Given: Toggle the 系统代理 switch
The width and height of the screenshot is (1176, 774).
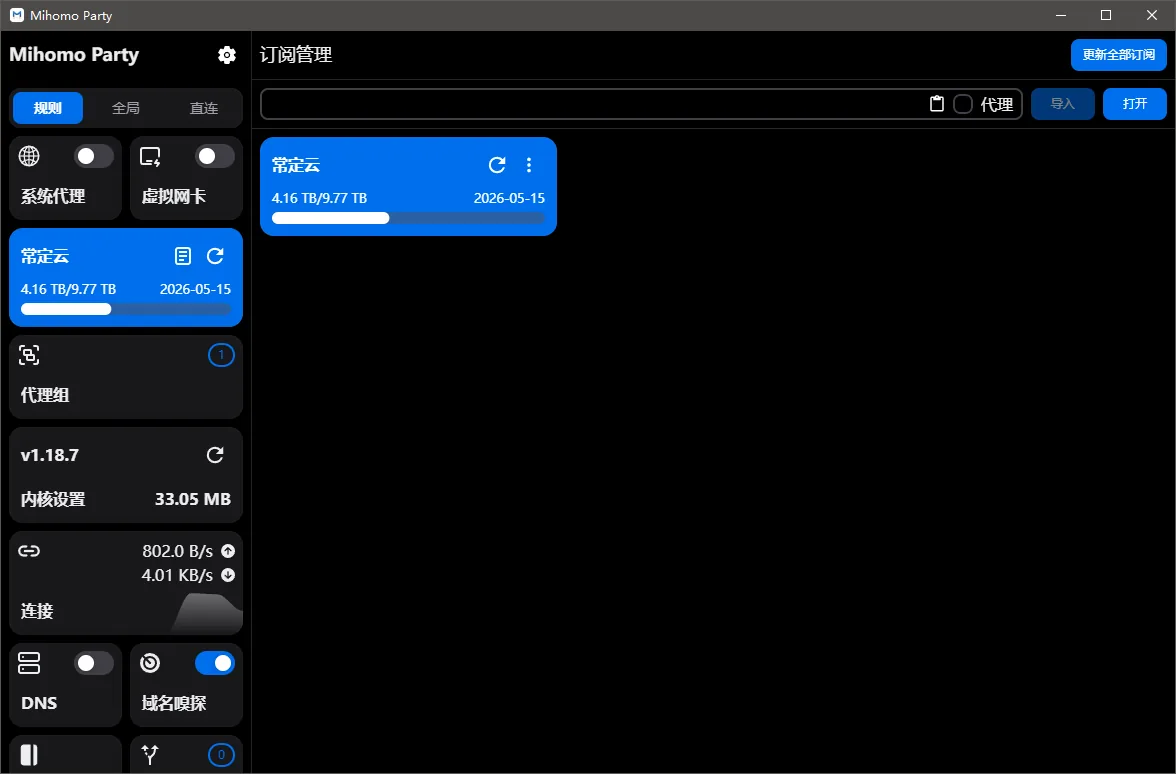Looking at the screenshot, I should click(94, 156).
